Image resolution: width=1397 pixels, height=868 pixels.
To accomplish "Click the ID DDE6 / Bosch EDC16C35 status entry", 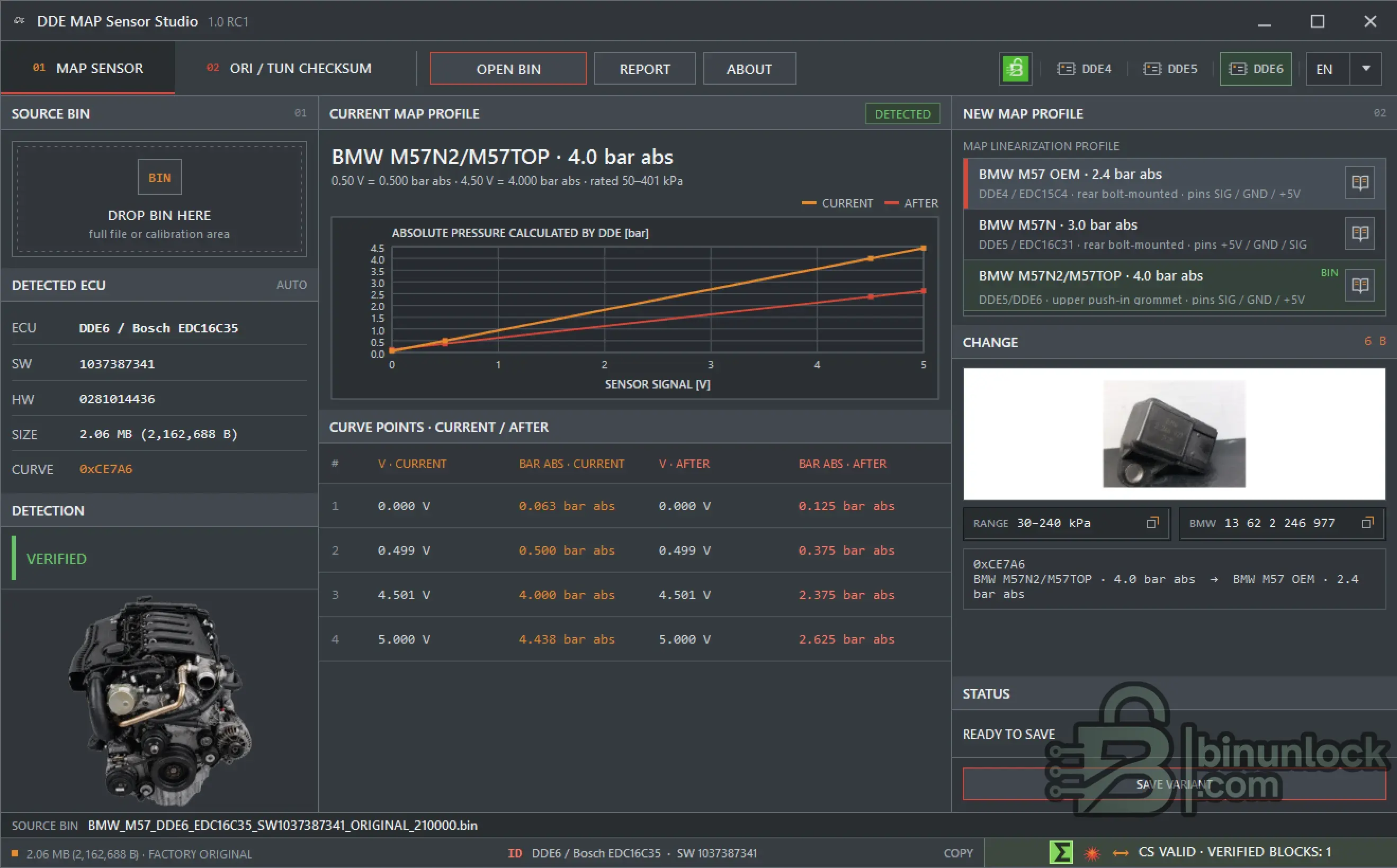I will tap(632, 853).
